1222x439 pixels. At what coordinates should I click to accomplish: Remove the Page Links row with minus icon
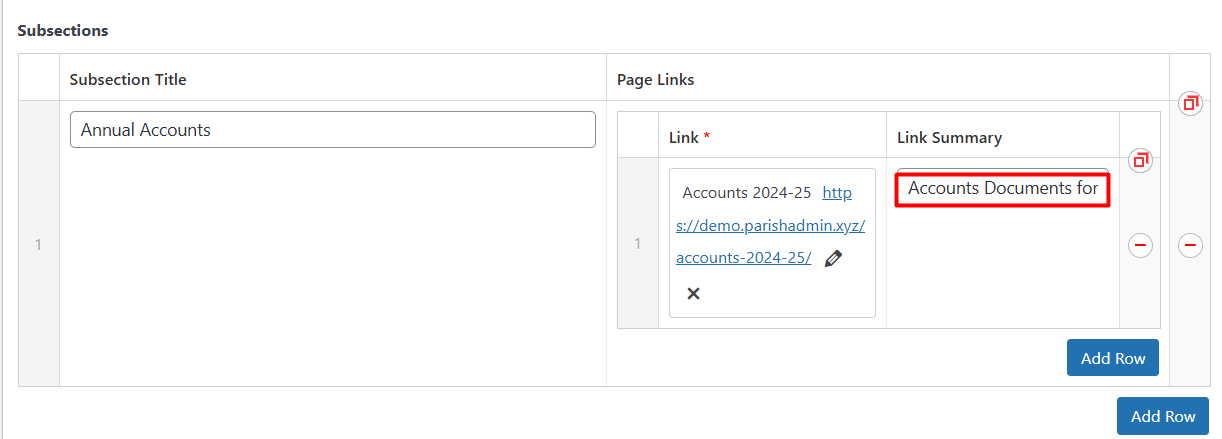pyautogui.click(x=1140, y=245)
